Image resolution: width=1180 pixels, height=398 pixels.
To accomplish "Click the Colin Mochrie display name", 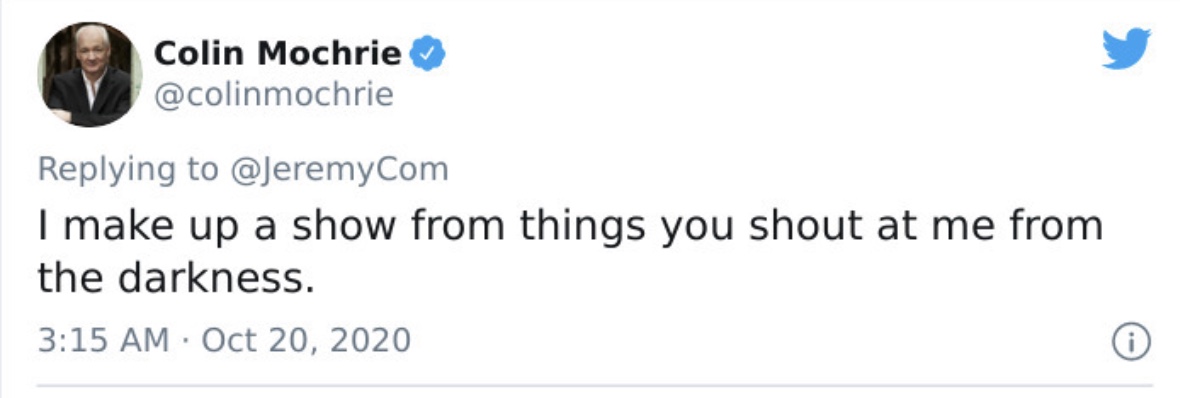I will click(x=278, y=53).
